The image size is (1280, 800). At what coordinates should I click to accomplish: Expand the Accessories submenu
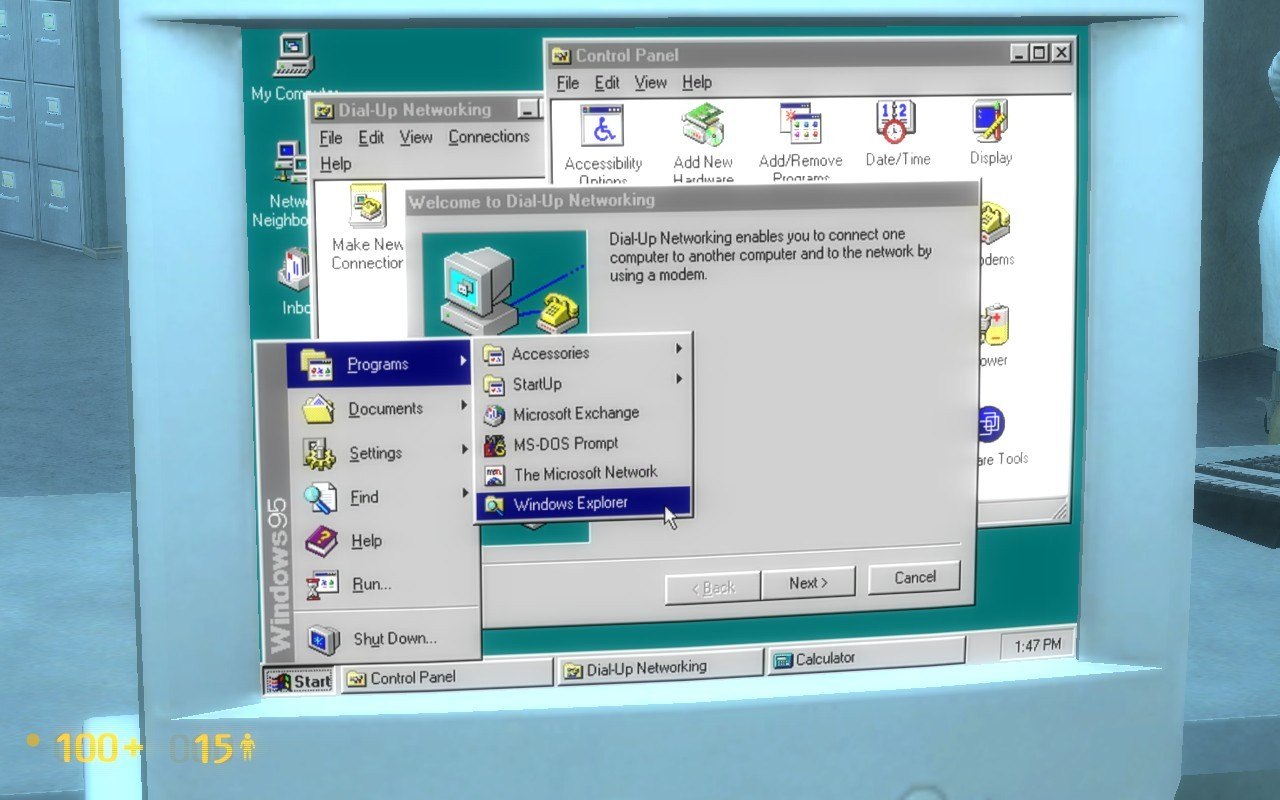click(x=550, y=353)
